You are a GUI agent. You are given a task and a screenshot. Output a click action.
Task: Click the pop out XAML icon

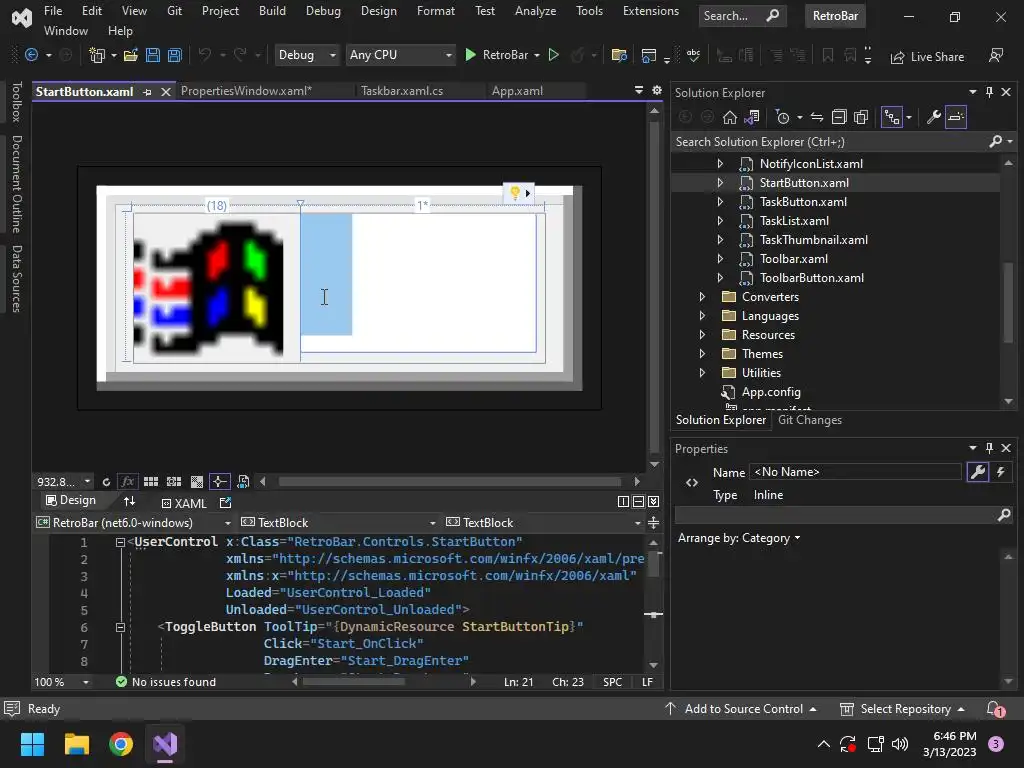(x=225, y=503)
